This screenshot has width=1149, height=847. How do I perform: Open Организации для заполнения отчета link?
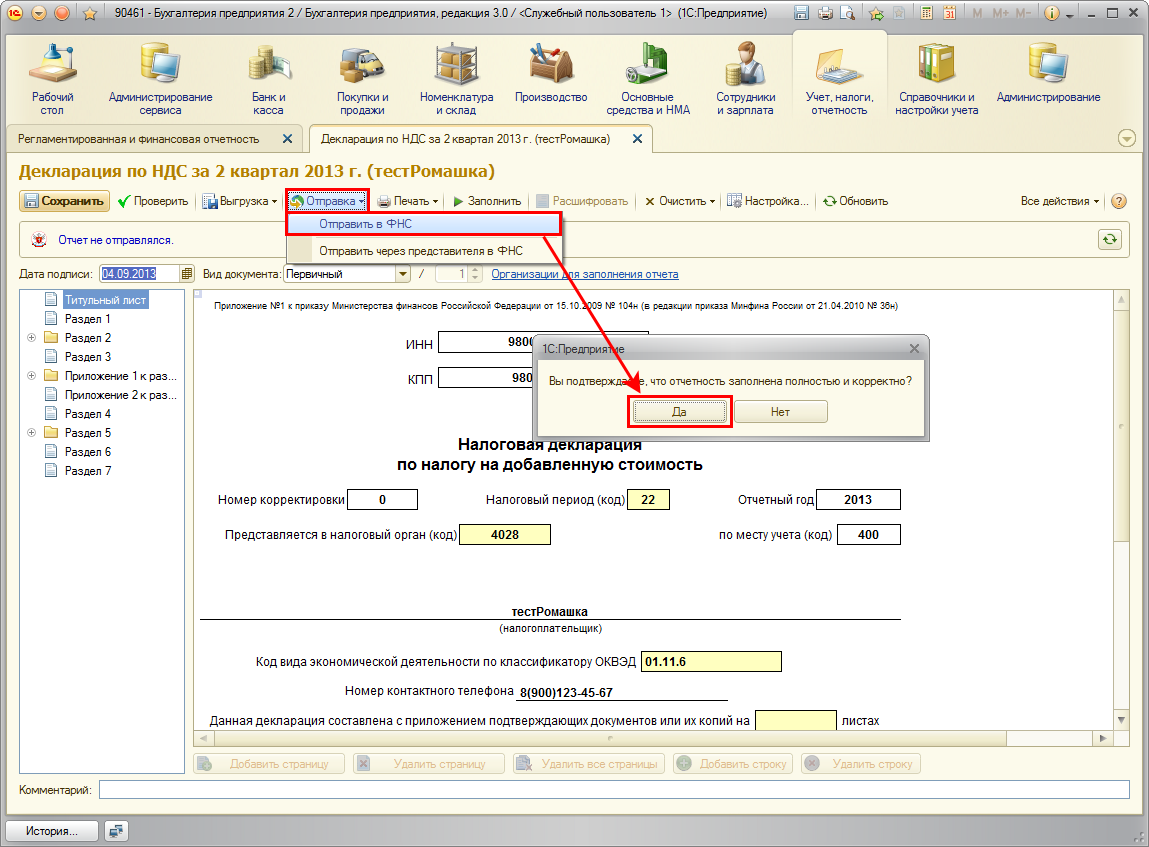click(585, 274)
